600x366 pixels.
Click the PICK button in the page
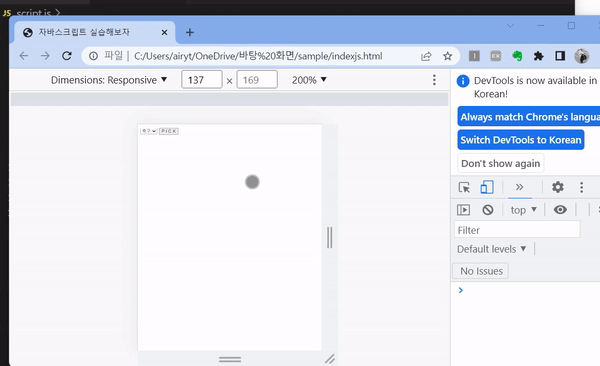[x=169, y=131]
